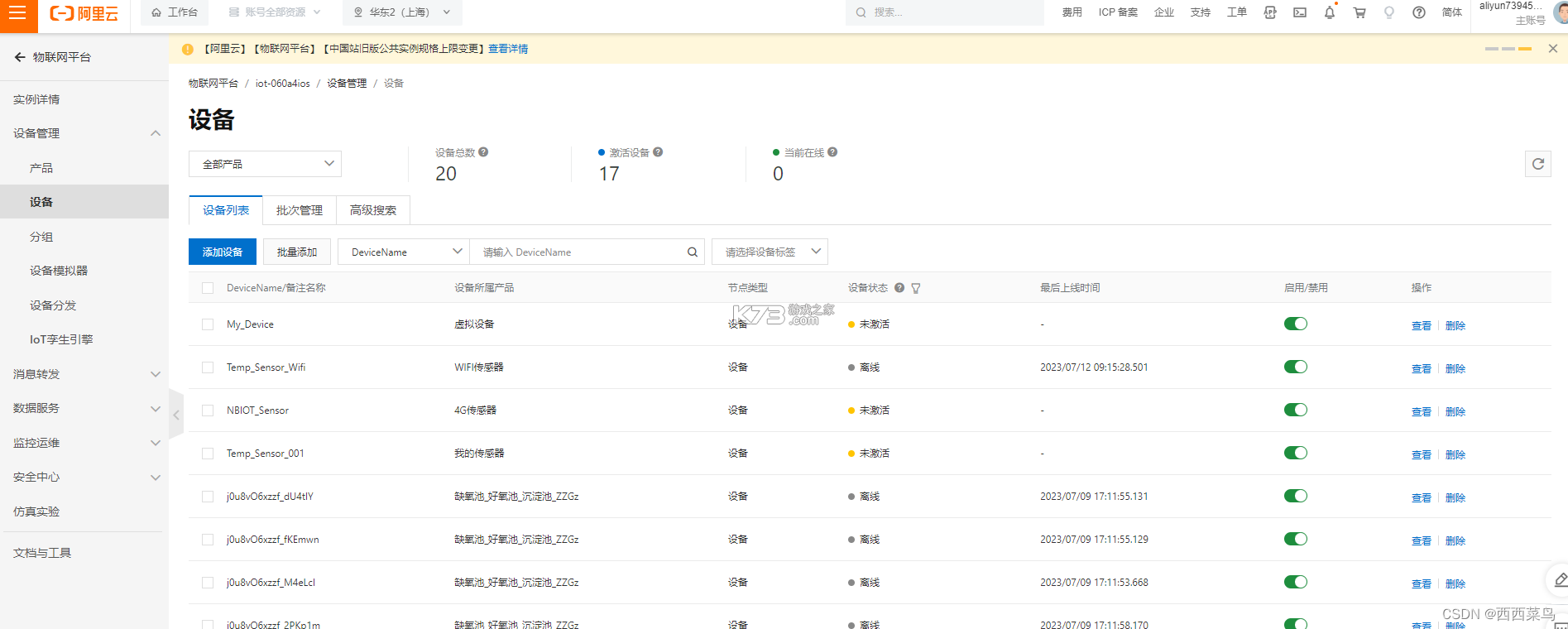Open Cloud Shell terminal icon
This screenshot has height=629, width=1568.
pyautogui.click(x=1300, y=12)
